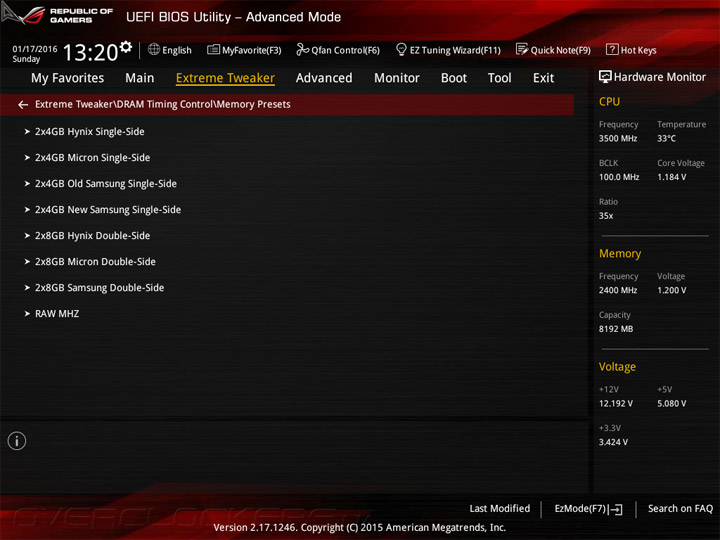720x540 pixels.
Task: Select the Extreme Tweaker tab
Action: (225, 78)
